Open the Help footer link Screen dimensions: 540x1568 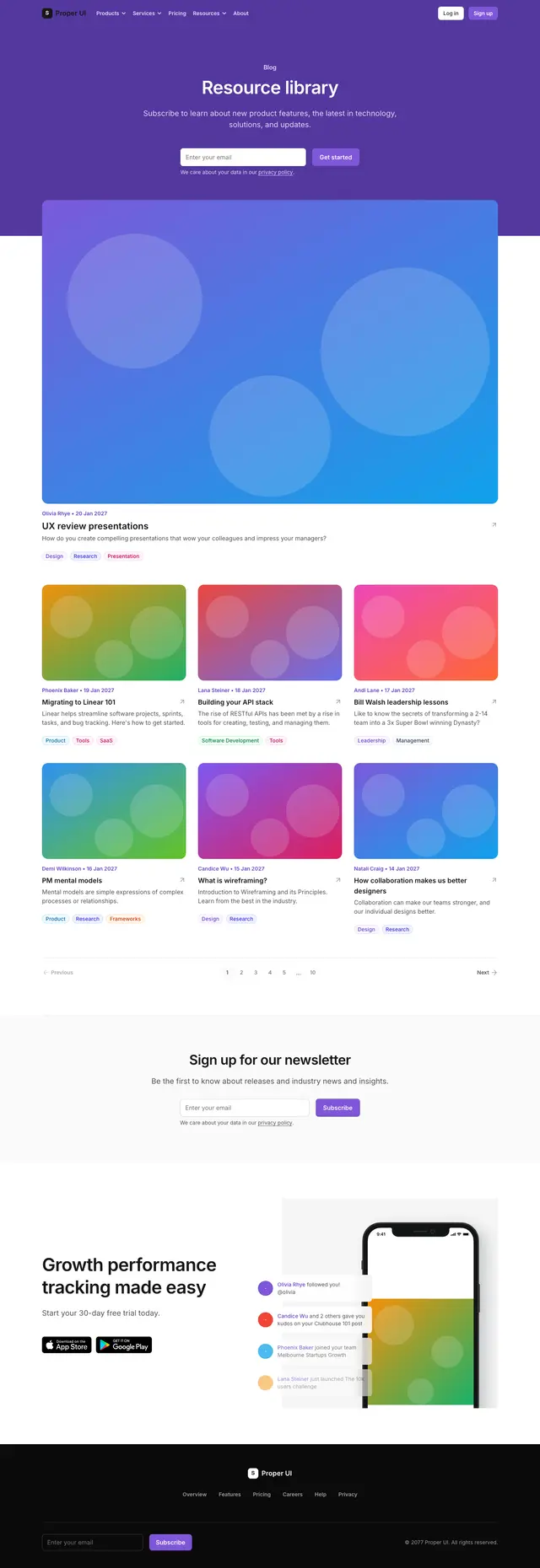pos(321,1495)
